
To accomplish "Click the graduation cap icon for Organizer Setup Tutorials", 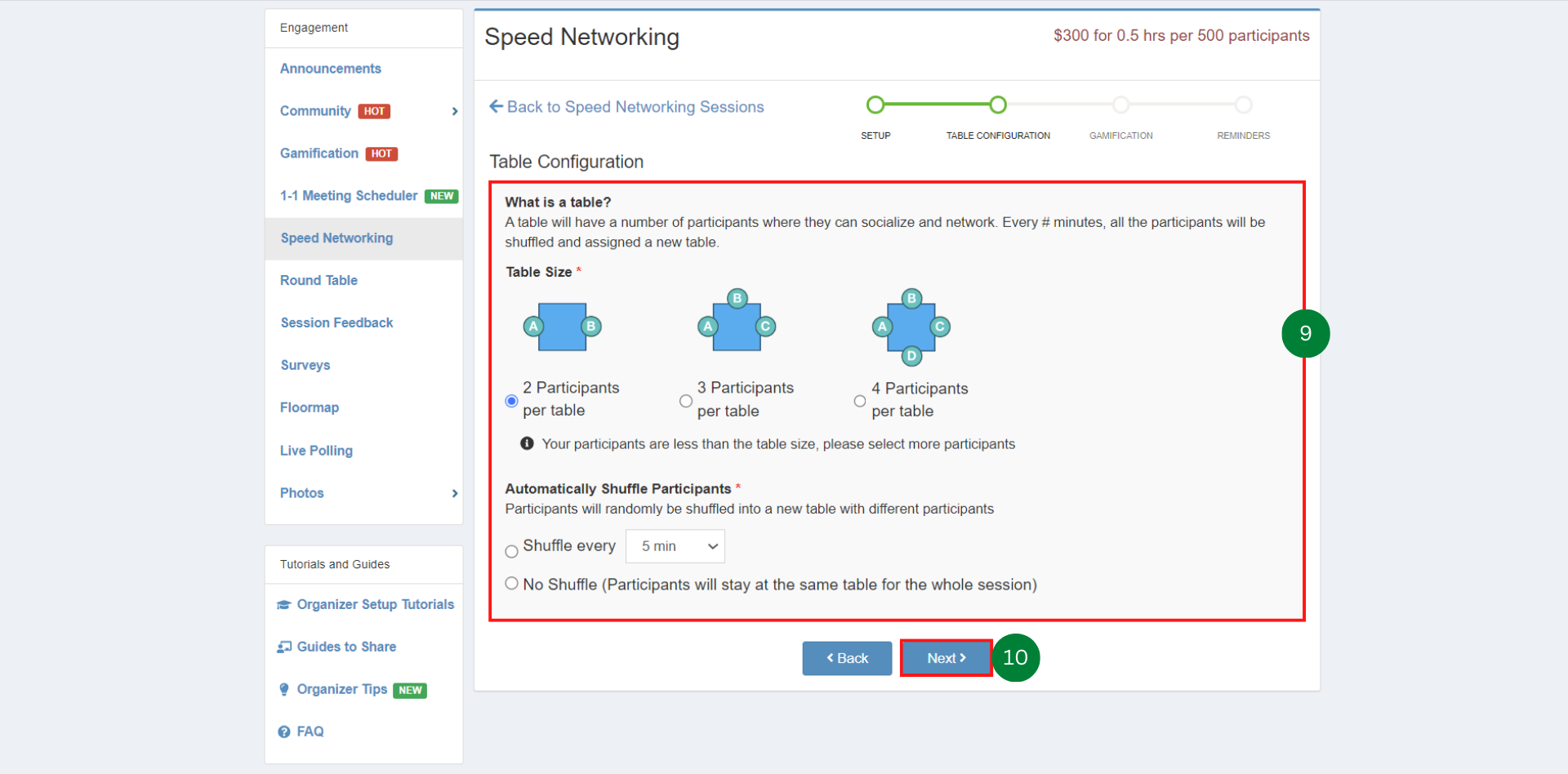I will (x=283, y=604).
